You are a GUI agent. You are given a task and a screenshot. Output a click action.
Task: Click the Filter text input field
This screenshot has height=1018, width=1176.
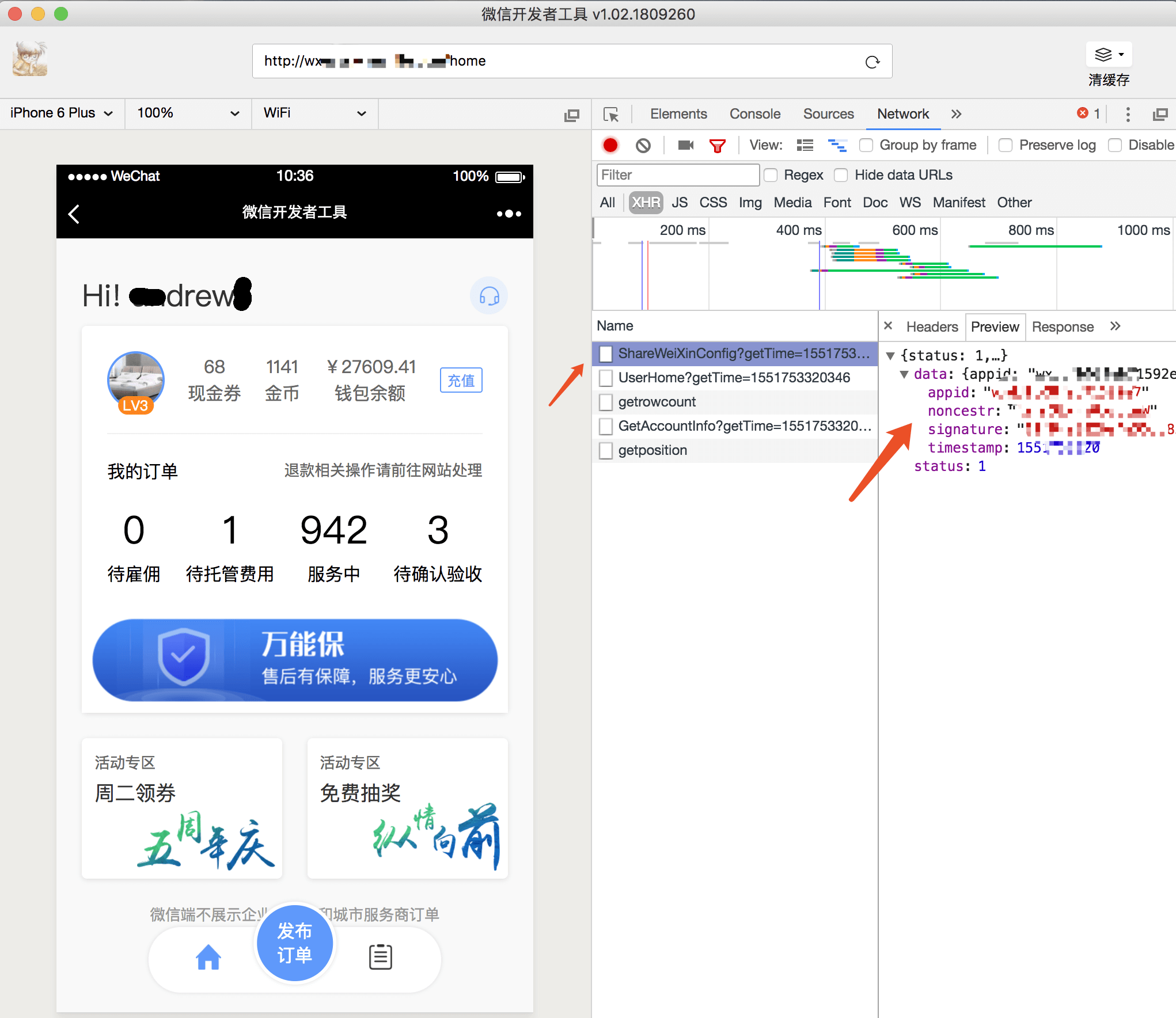678,175
